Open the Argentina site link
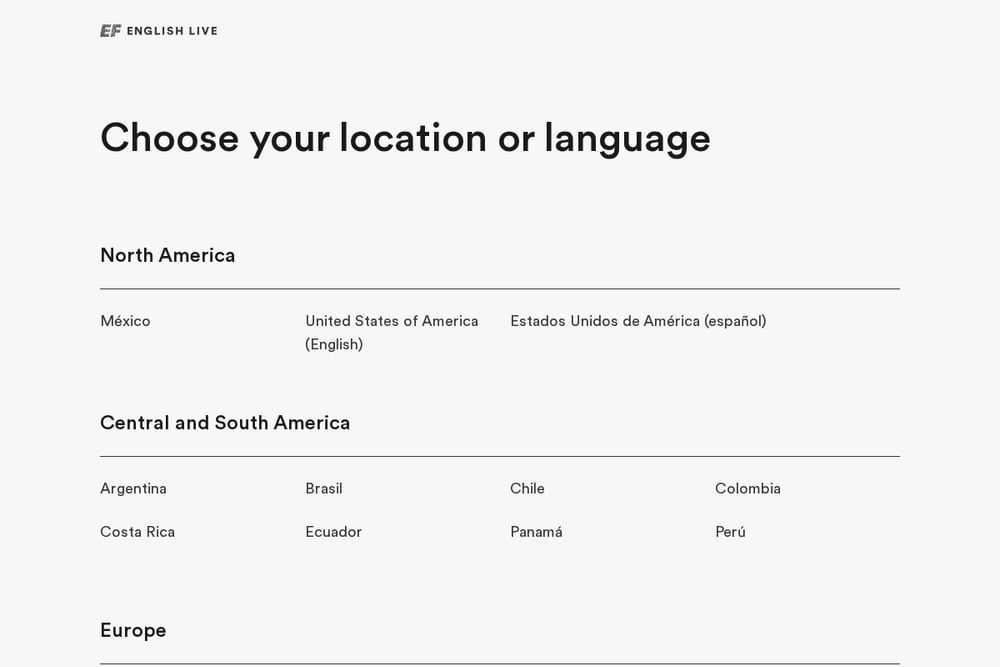Viewport: 1000px width, 667px height. click(133, 489)
